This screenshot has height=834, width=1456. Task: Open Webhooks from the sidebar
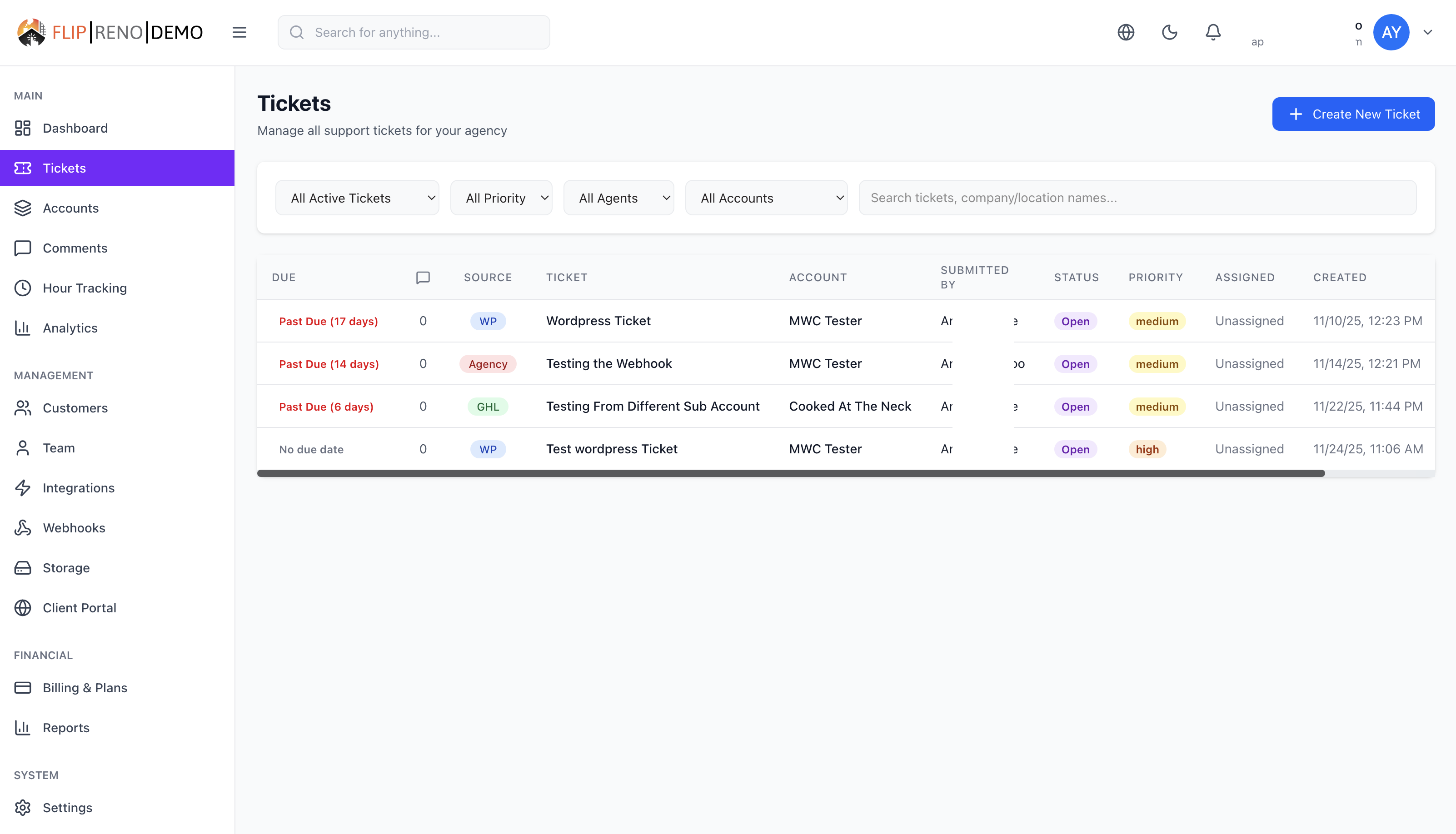coord(74,527)
